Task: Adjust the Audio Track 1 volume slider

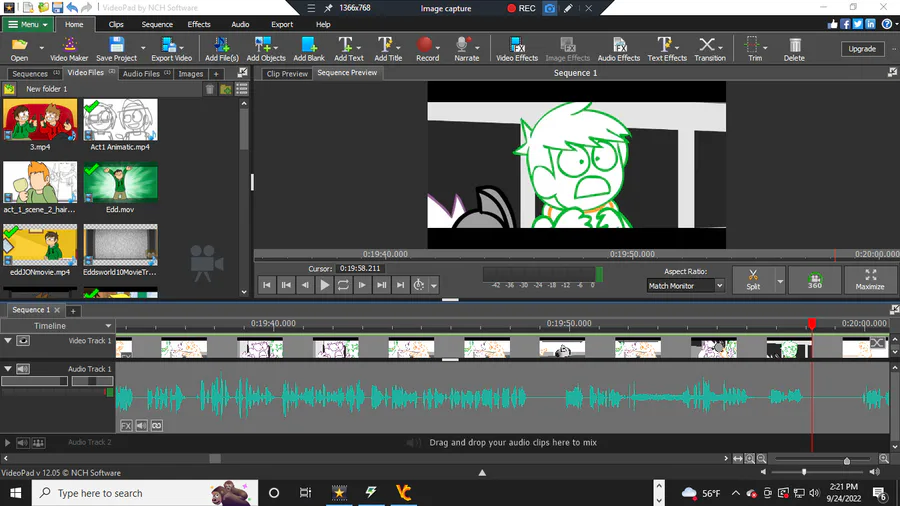Action: 34,381
